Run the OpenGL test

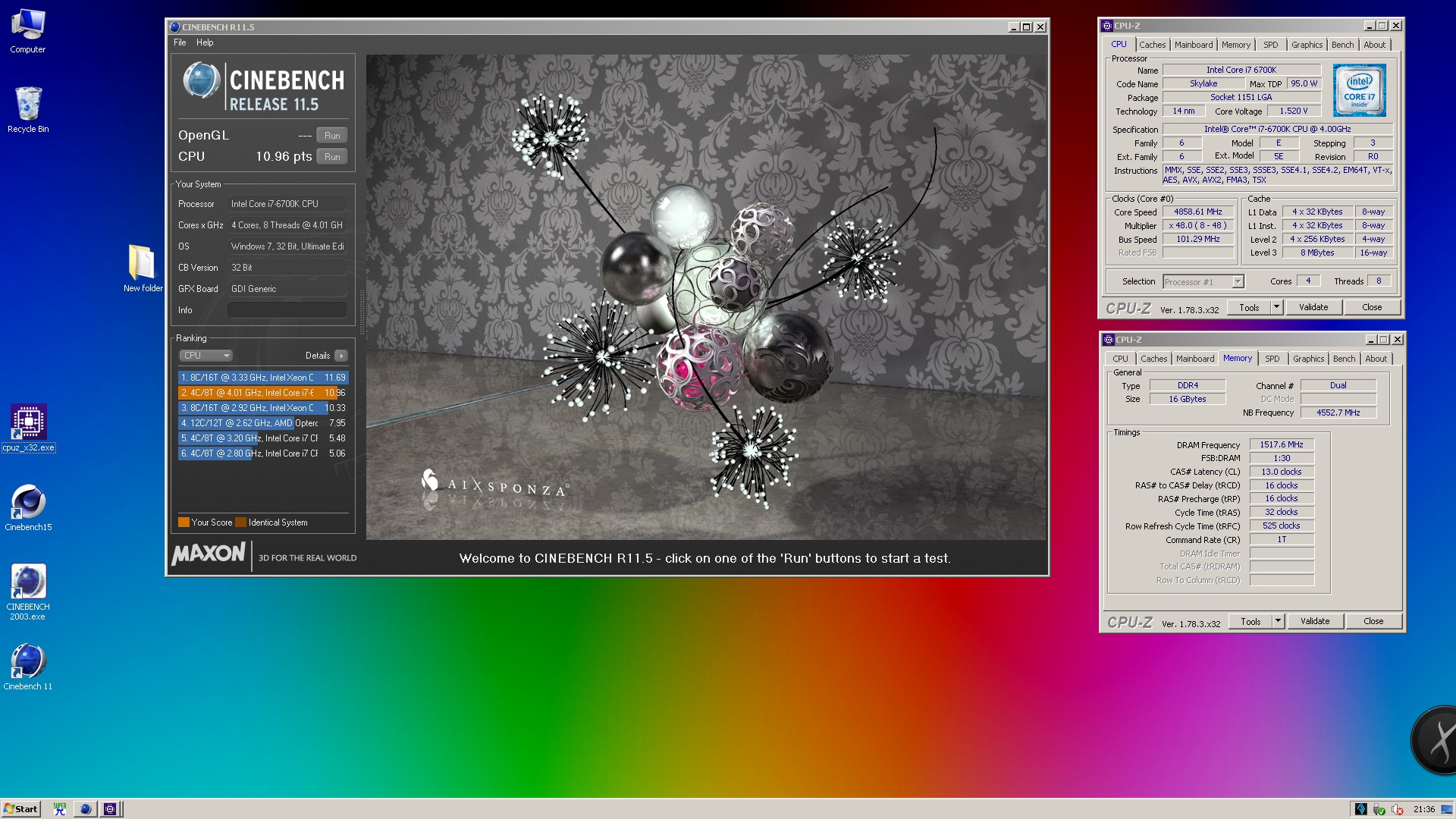click(332, 136)
